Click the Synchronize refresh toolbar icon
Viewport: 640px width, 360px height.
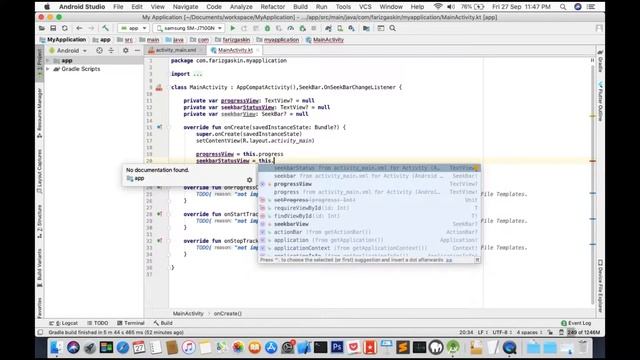click(64, 28)
